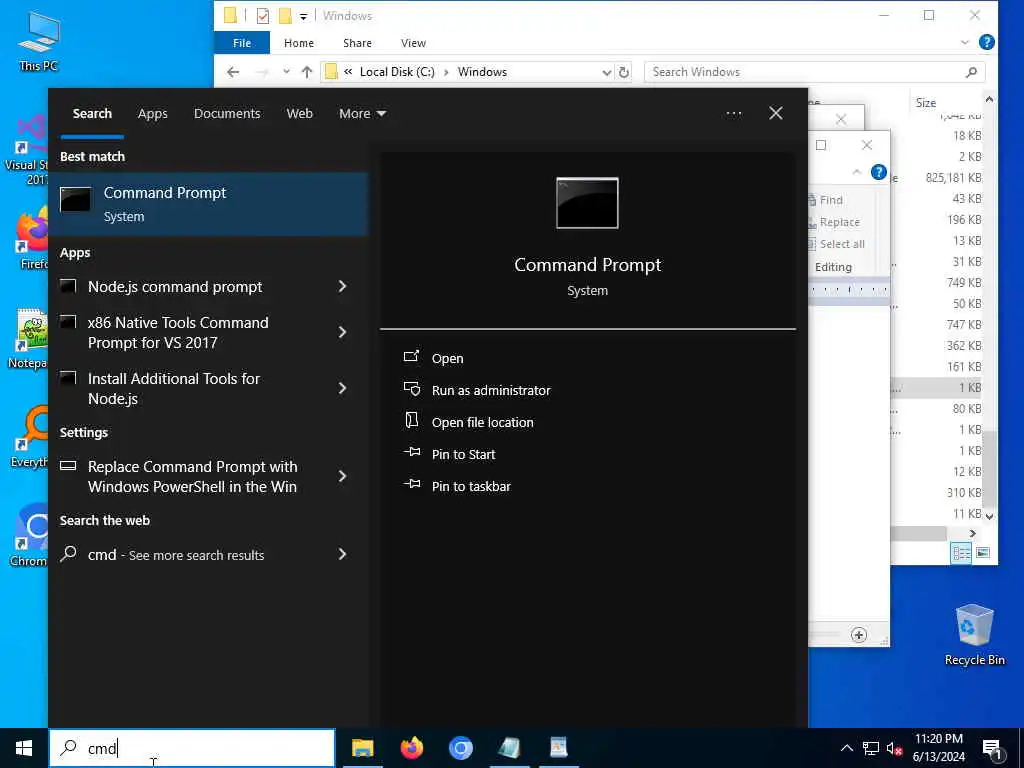Click Local Disk (C:) in address bar

397,72
